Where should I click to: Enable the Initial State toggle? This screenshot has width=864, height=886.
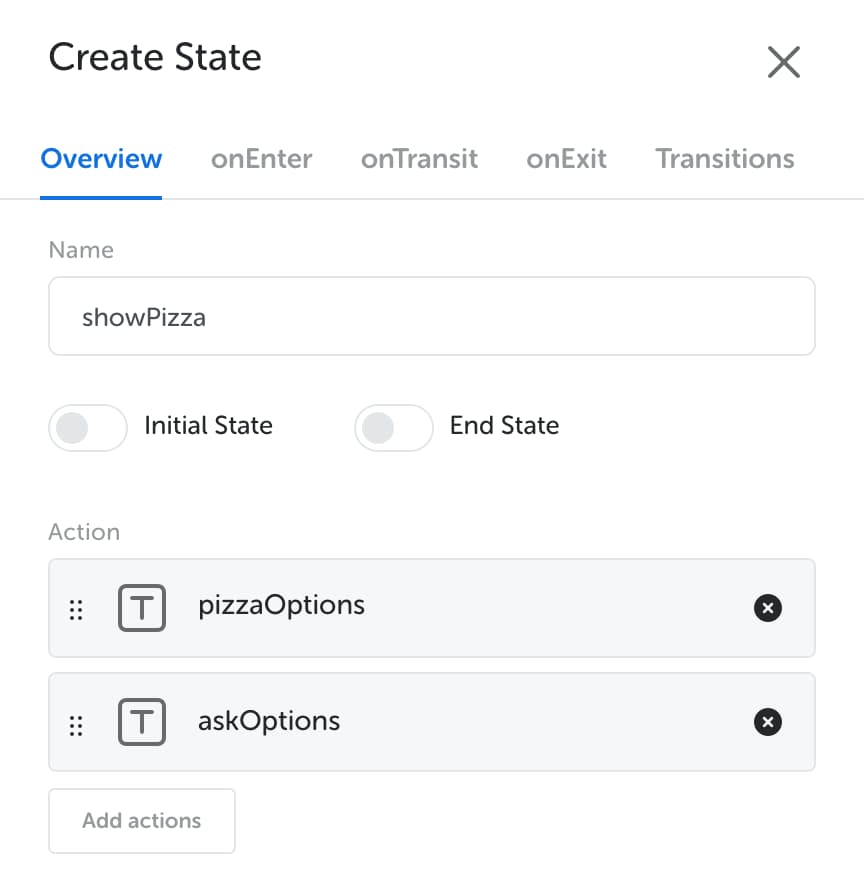click(88, 428)
